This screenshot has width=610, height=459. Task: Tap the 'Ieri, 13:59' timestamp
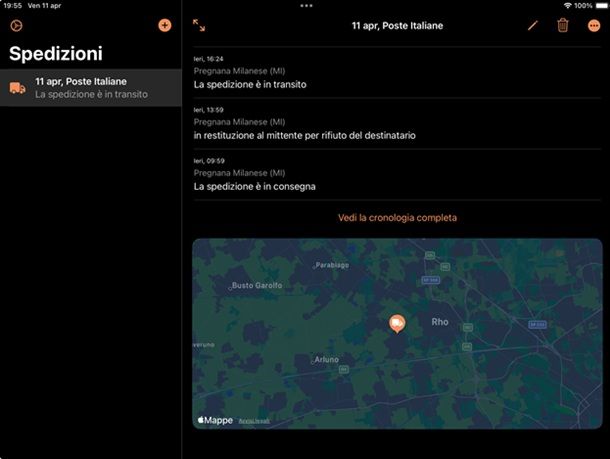(x=209, y=110)
